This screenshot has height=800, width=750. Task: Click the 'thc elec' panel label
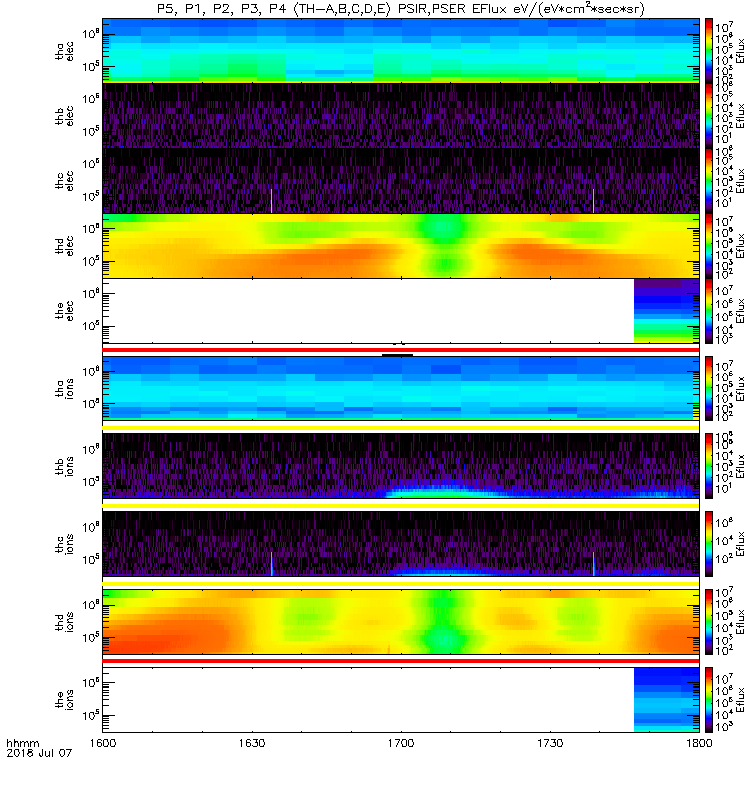point(64,180)
